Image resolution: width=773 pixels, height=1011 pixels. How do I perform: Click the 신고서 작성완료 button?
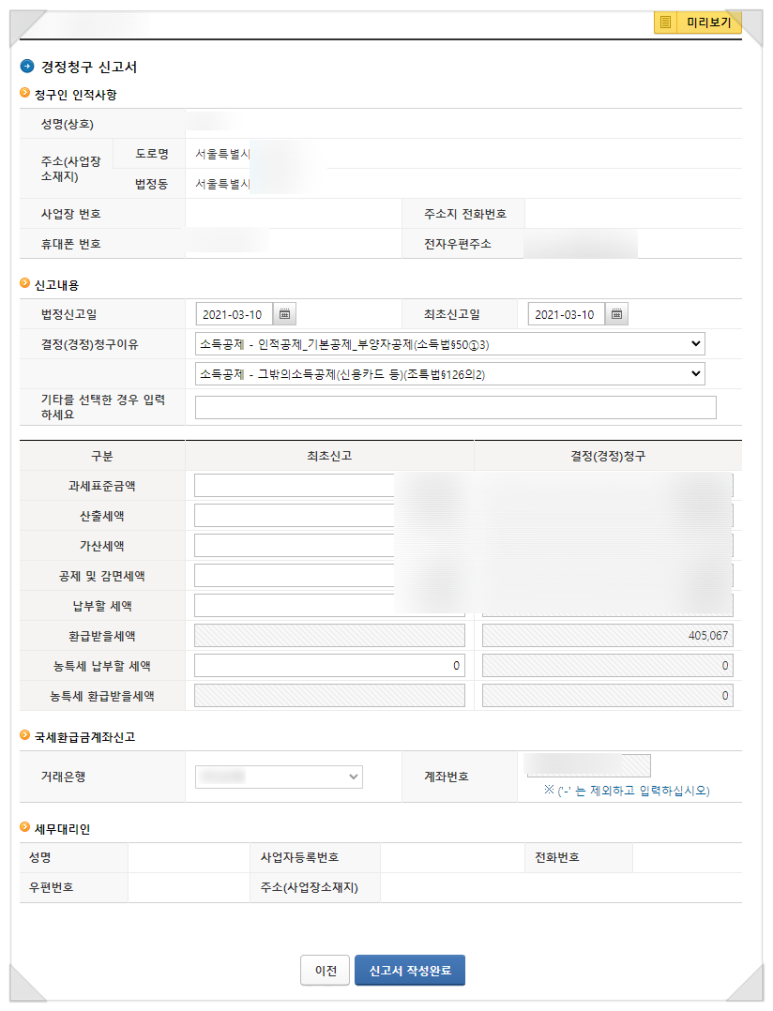(x=409, y=970)
